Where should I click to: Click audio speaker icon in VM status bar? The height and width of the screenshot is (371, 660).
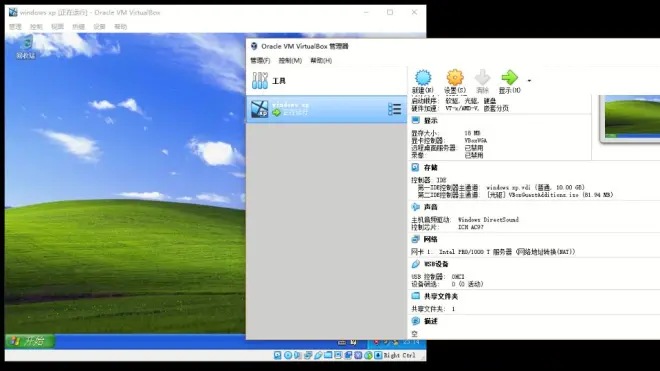(x=298, y=355)
